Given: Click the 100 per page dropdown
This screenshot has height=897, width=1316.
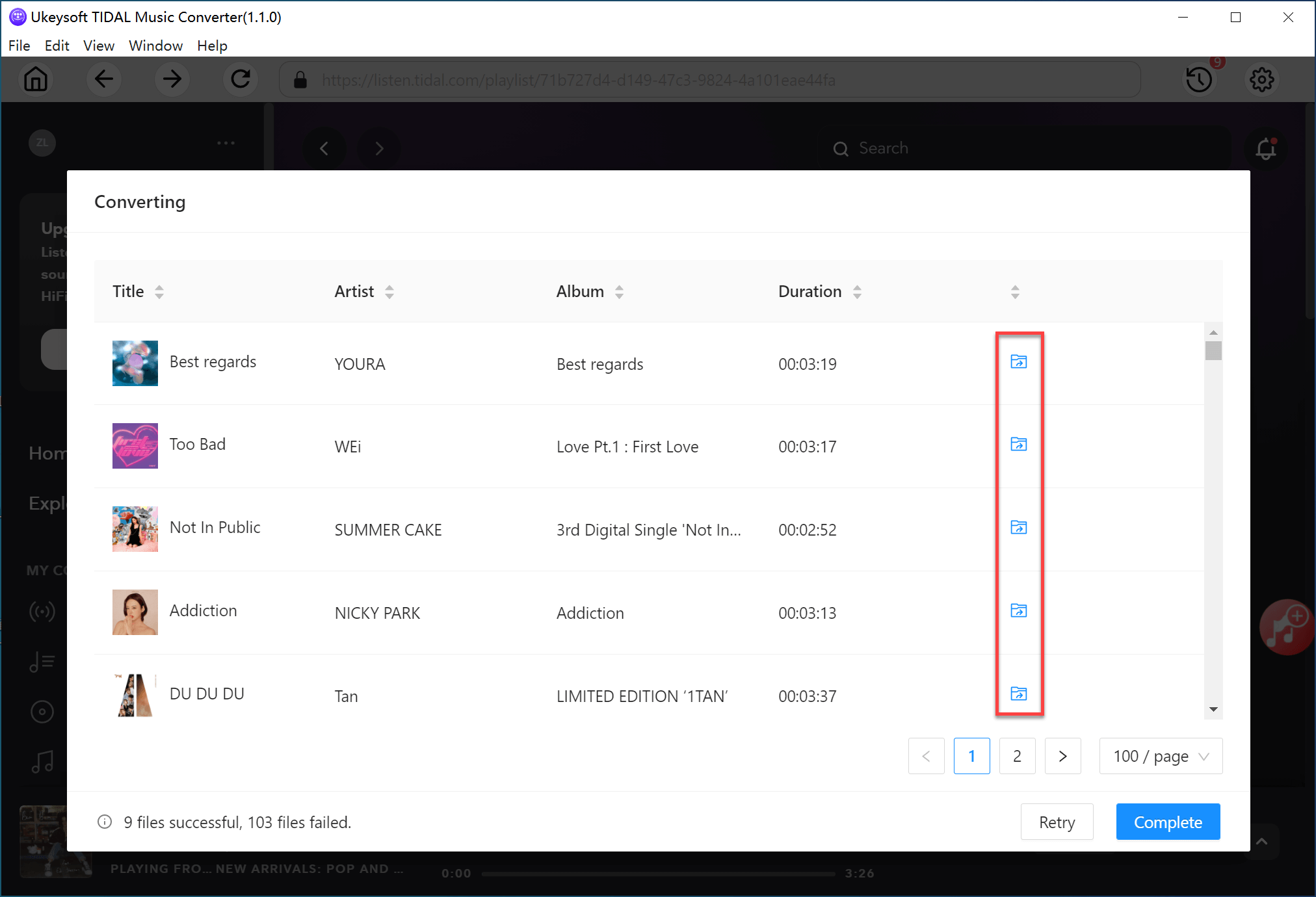Looking at the screenshot, I should pyautogui.click(x=1158, y=756).
